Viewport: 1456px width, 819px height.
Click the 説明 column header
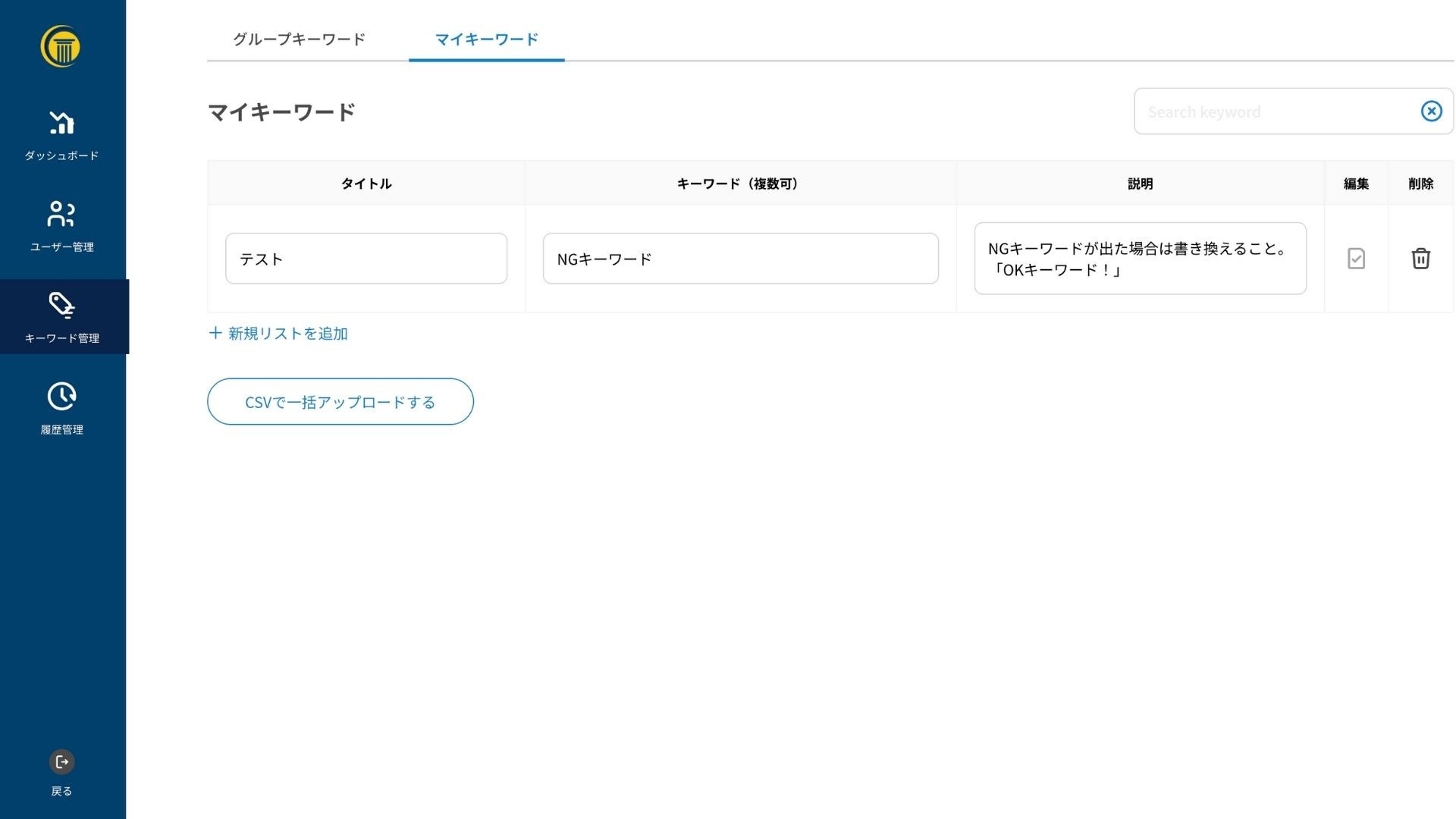(1139, 184)
